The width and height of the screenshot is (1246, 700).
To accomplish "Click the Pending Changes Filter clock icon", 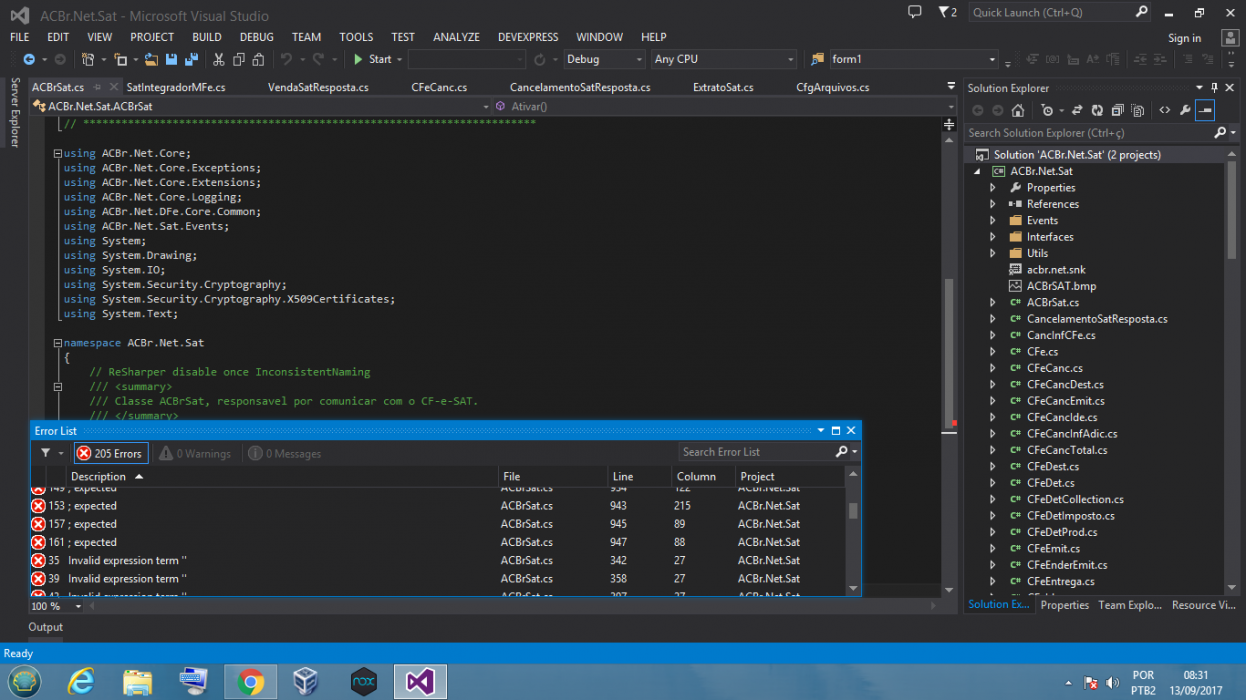I will (1047, 111).
